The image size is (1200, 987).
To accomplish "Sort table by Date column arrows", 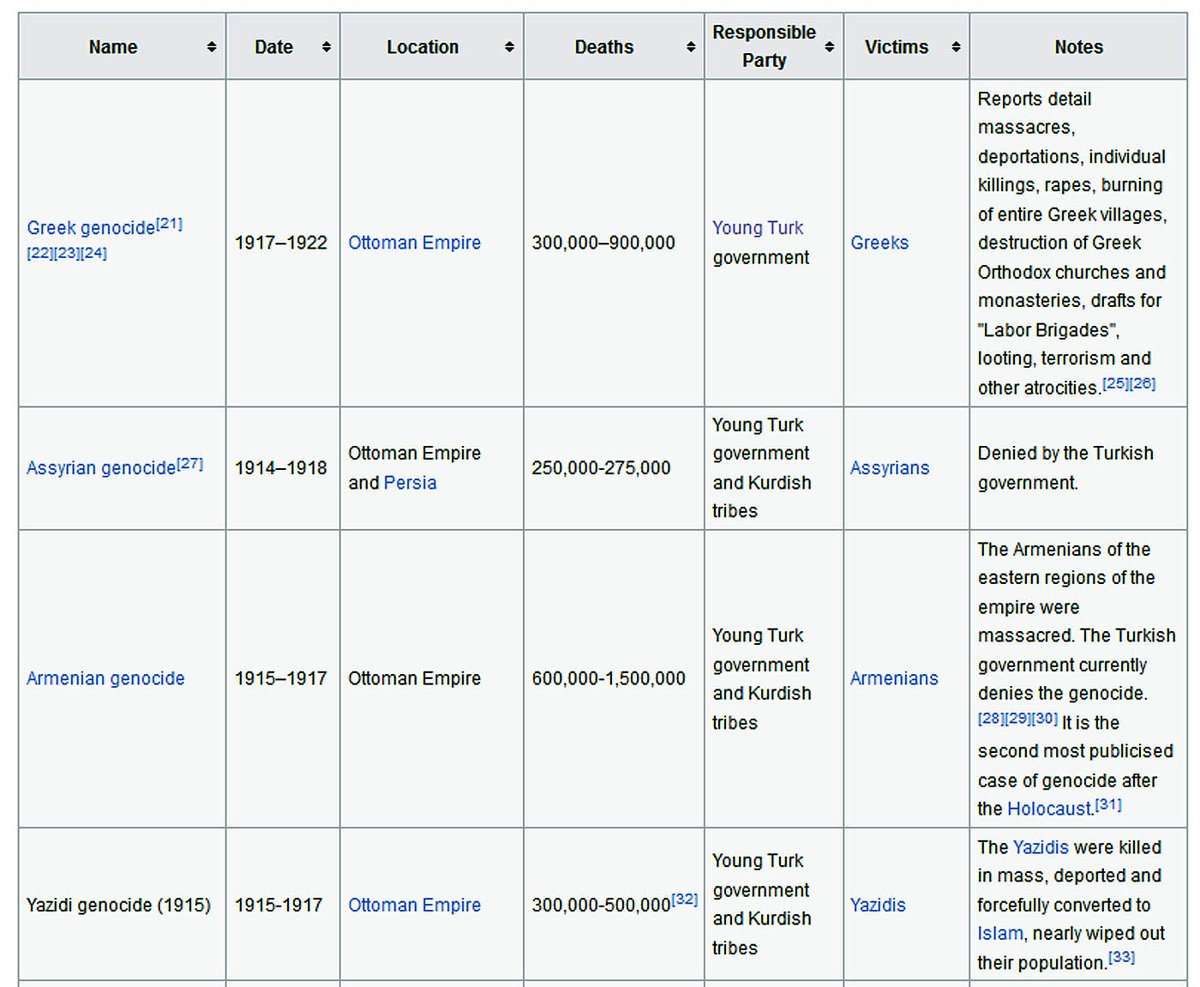I will click(x=326, y=47).
